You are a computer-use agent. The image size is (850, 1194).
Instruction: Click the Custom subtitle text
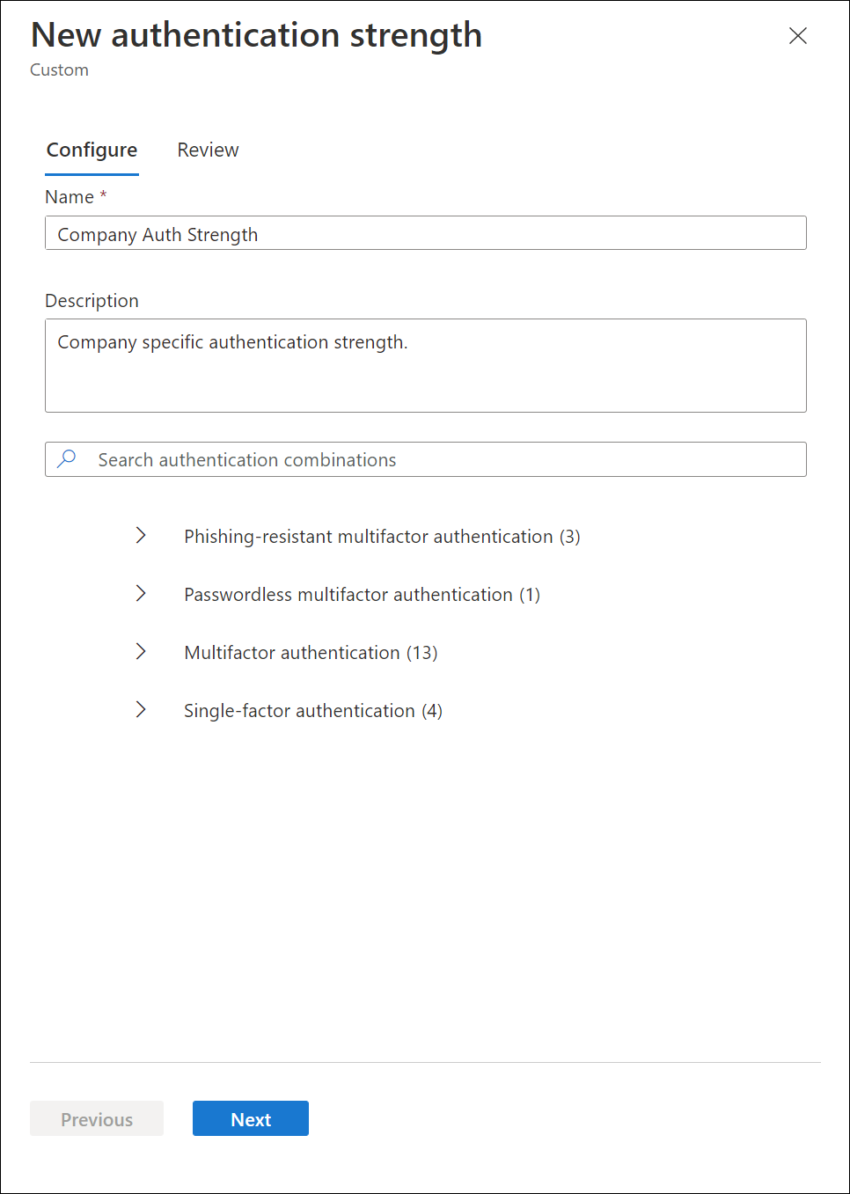pos(59,69)
